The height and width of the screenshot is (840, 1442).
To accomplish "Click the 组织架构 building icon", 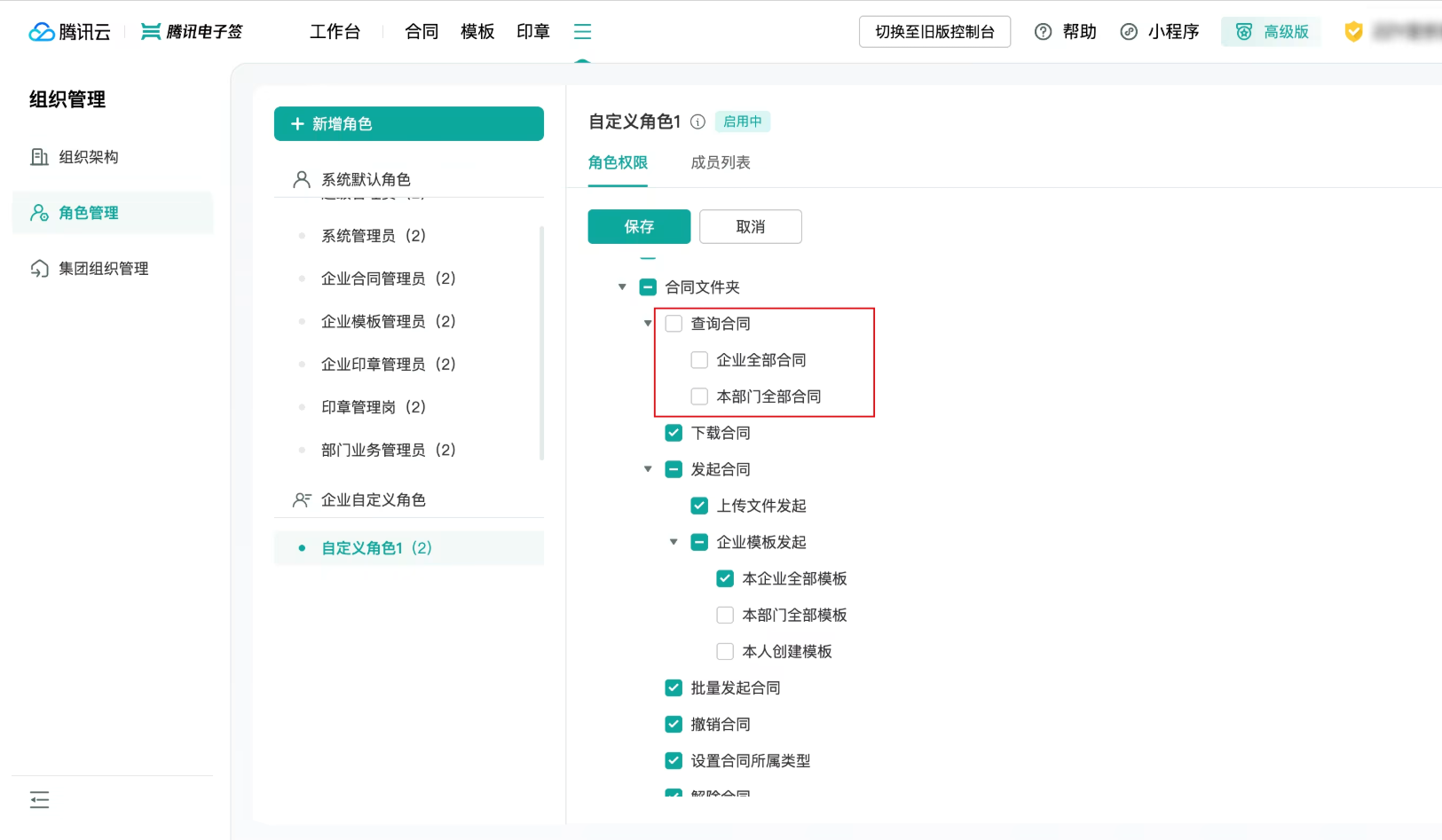I will pos(39,157).
